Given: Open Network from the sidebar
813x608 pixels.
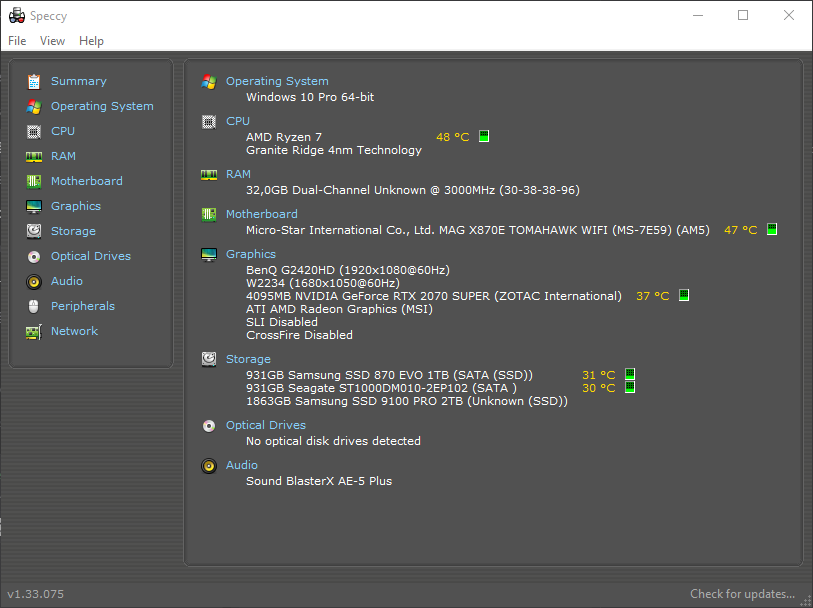Looking at the screenshot, I should 74,331.
